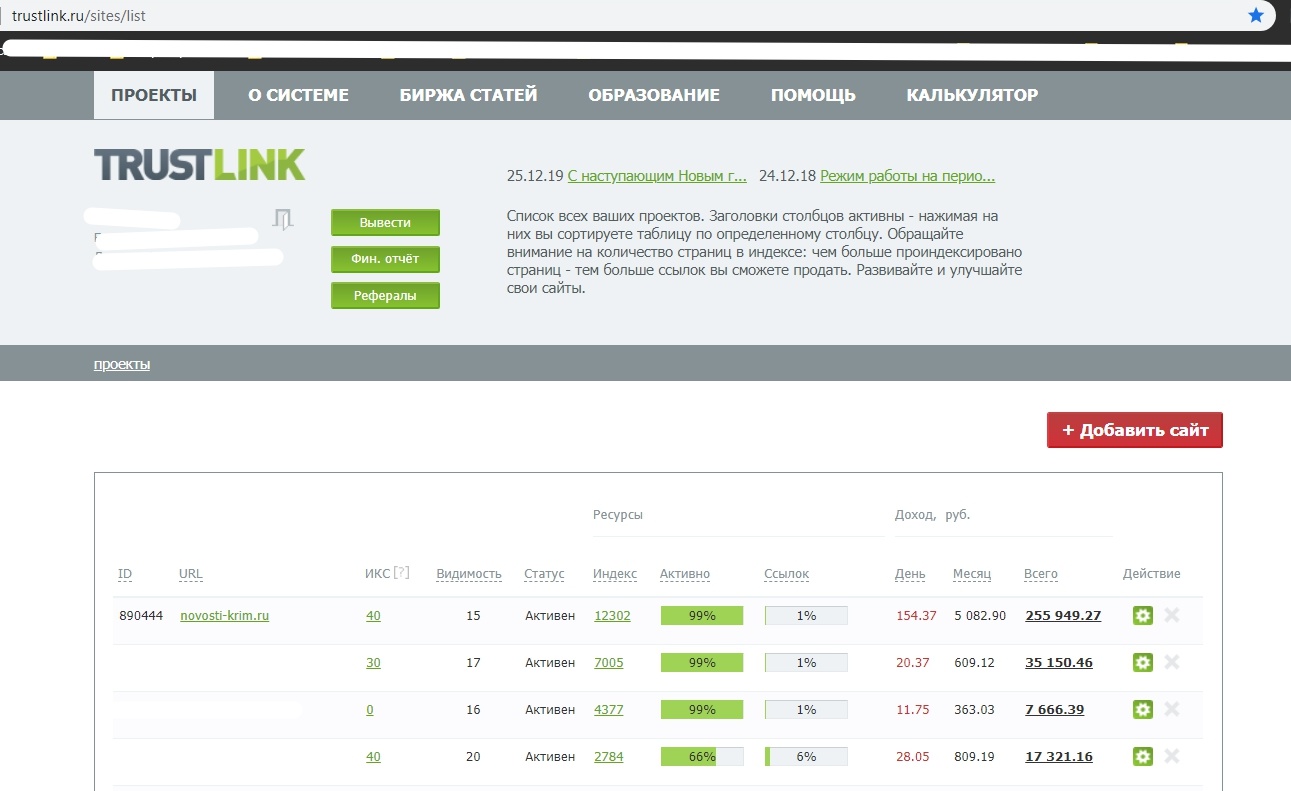Click the ИКС help question mark
This screenshot has width=1291, height=791.
pyautogui.click(x=401, y=573)
